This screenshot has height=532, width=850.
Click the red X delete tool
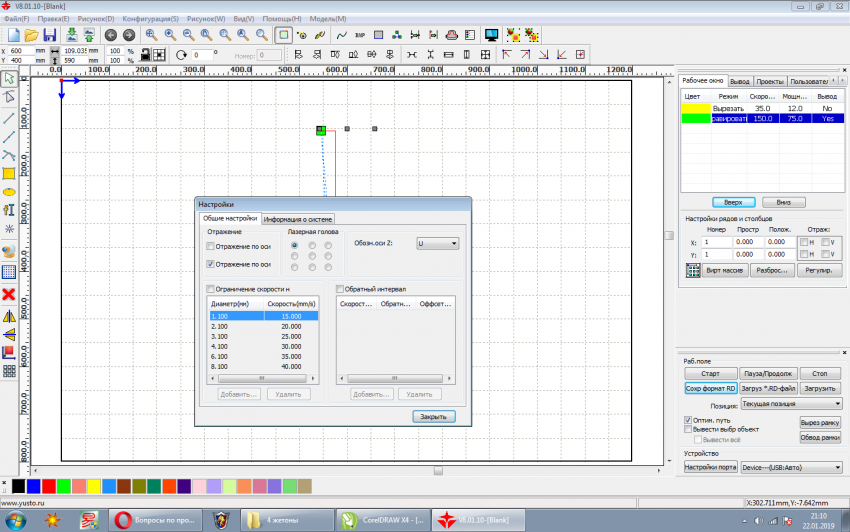tap(8, 294)
